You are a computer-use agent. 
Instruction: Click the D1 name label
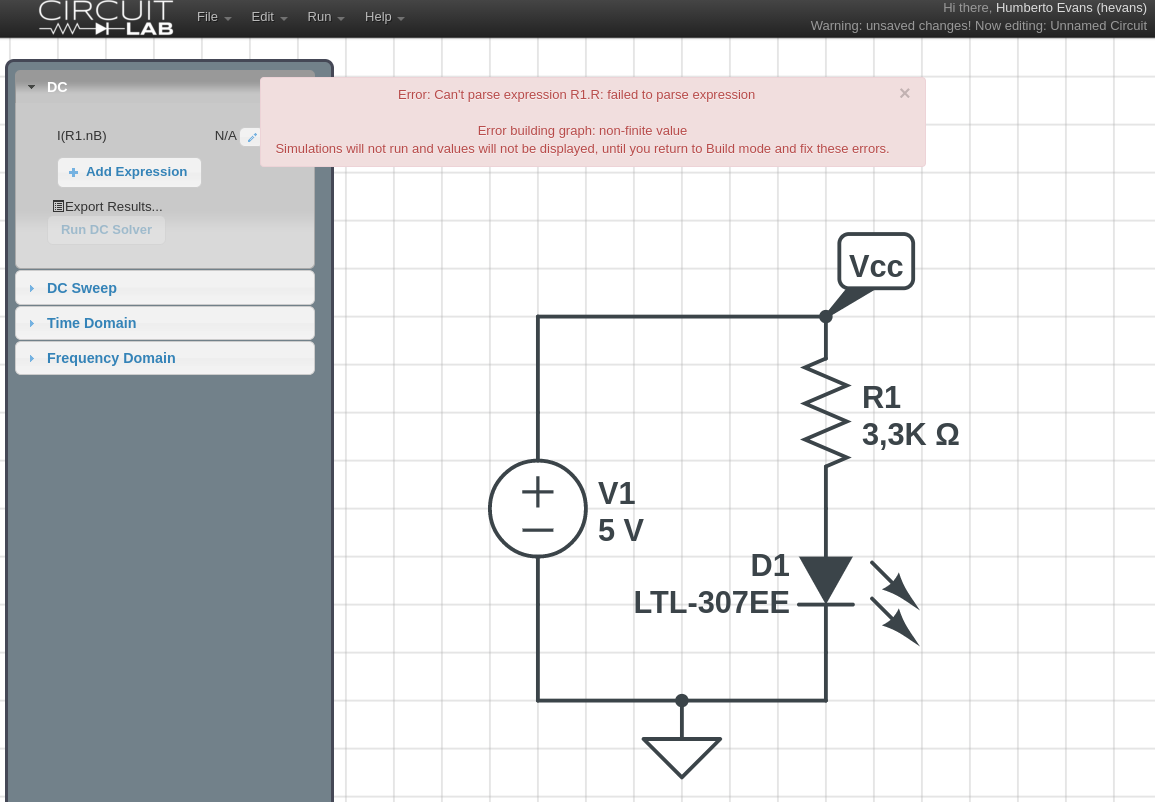(770, 566)
